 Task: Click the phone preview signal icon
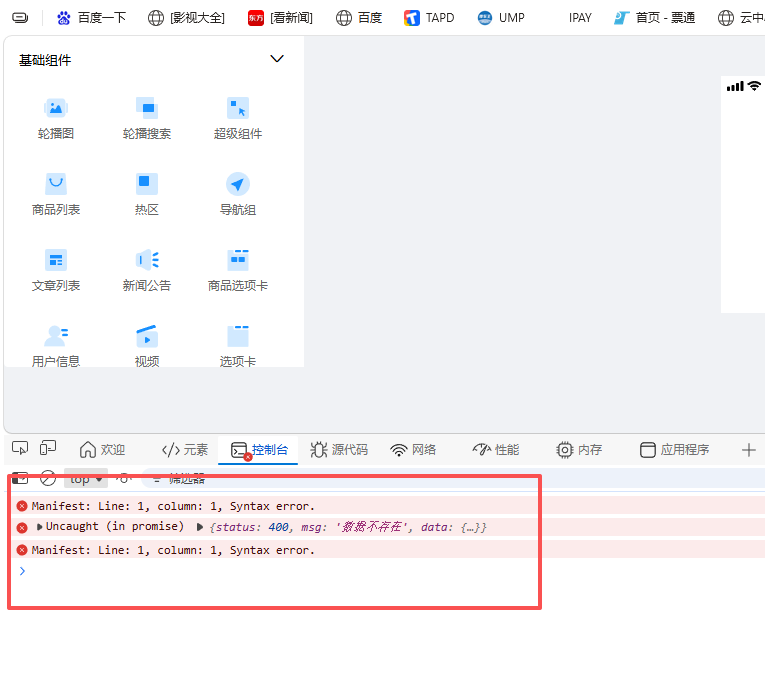tap(735, 86)
